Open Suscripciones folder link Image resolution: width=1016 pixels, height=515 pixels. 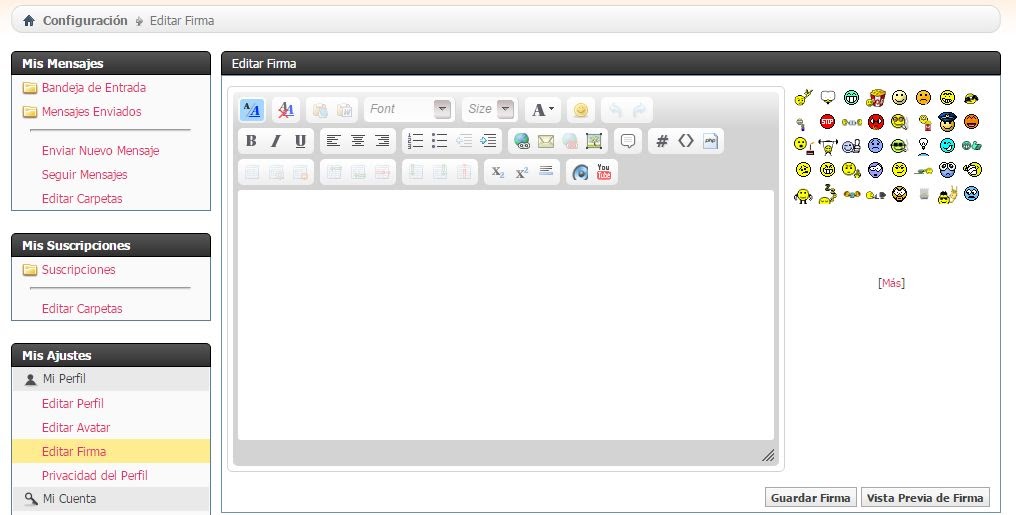point(78,269)
